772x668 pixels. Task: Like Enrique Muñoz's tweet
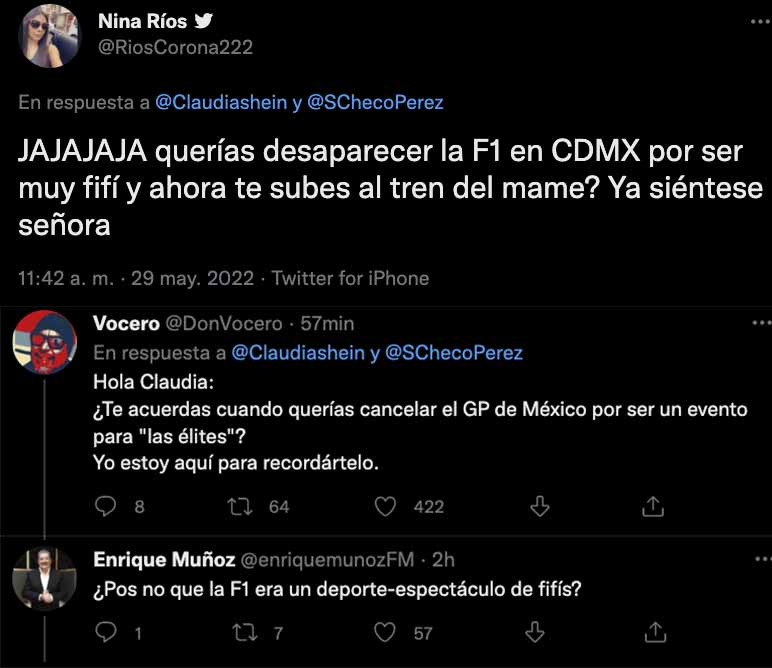386,632
